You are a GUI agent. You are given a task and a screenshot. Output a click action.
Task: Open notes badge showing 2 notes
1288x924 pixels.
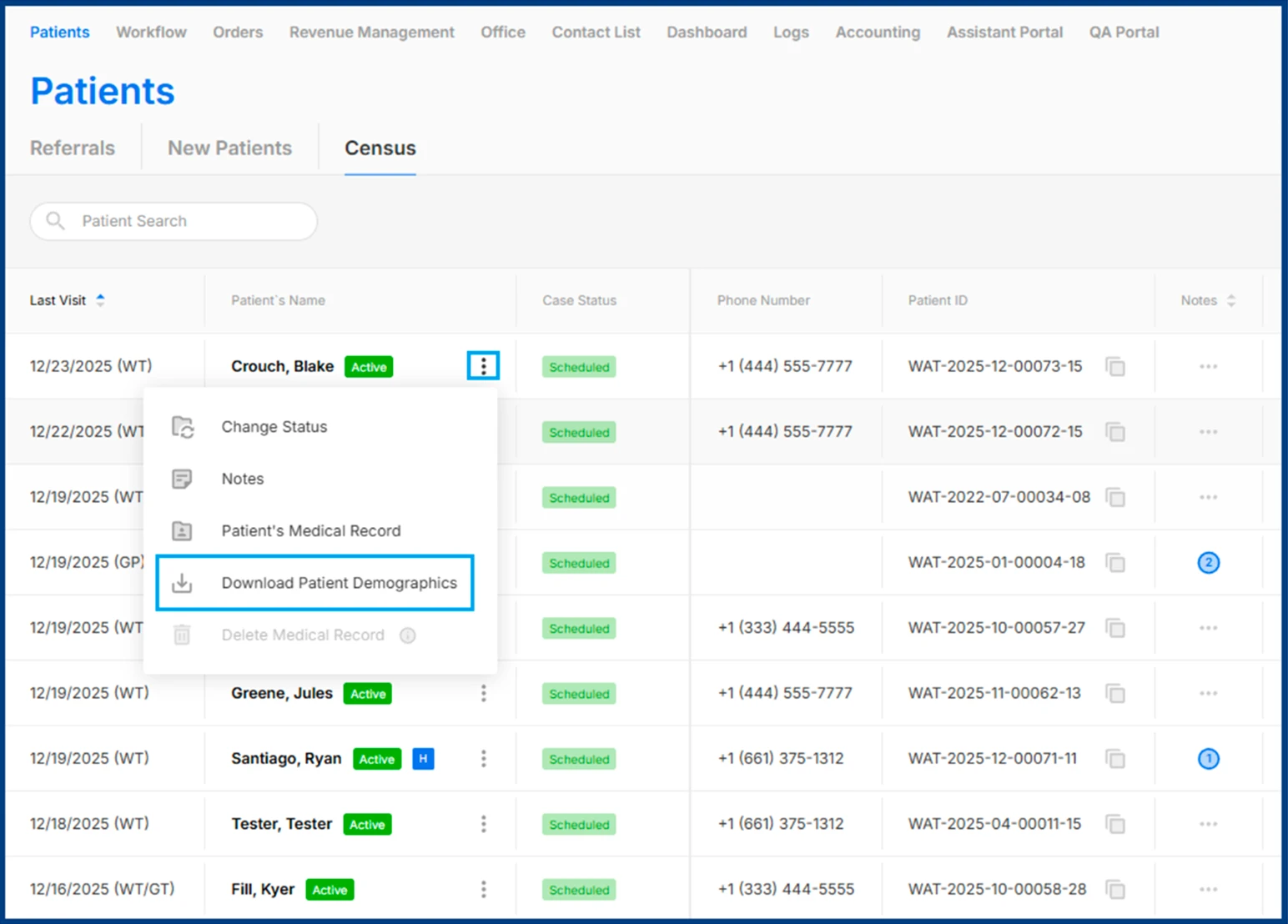click(1208, 563)
